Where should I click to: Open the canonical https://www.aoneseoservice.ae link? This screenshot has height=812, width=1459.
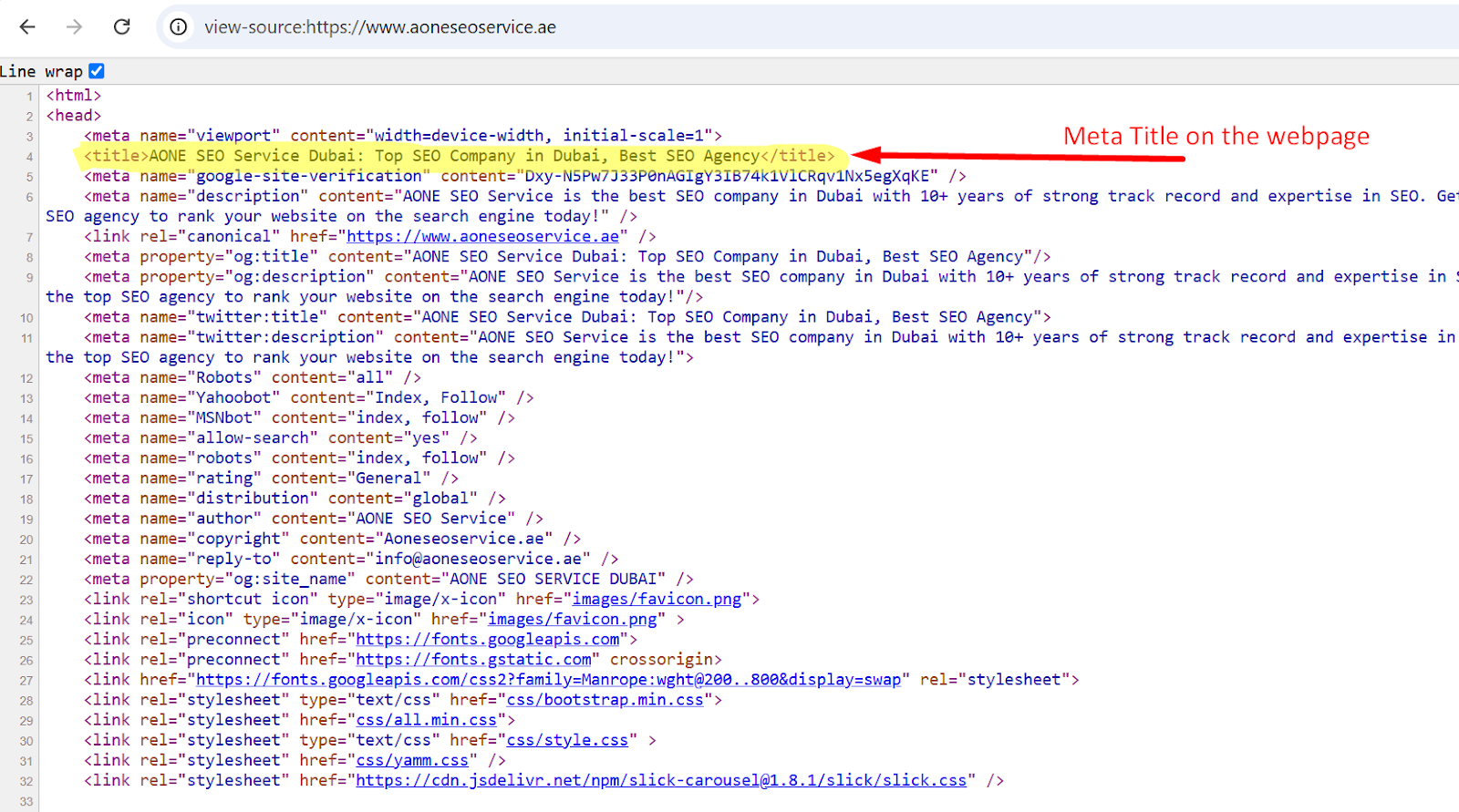482,236
